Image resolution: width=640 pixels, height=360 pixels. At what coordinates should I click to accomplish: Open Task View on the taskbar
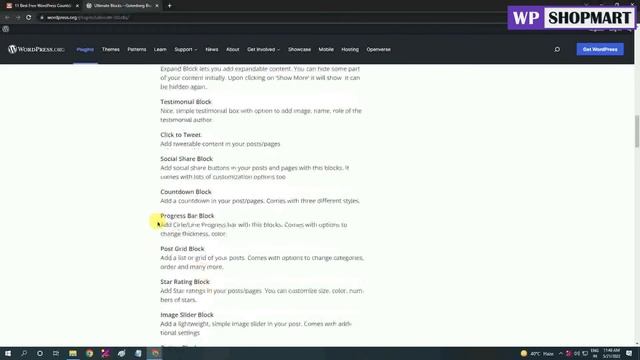(x=56, y=353)
